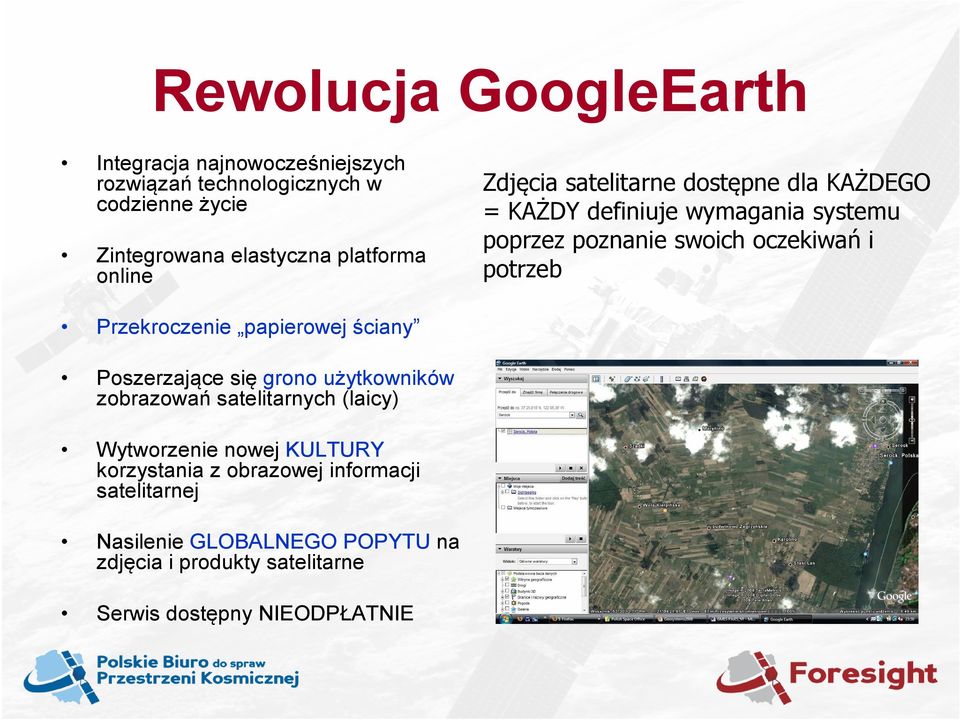Click the Dodaj treść button
960x720 pixels.
[573, 478]
